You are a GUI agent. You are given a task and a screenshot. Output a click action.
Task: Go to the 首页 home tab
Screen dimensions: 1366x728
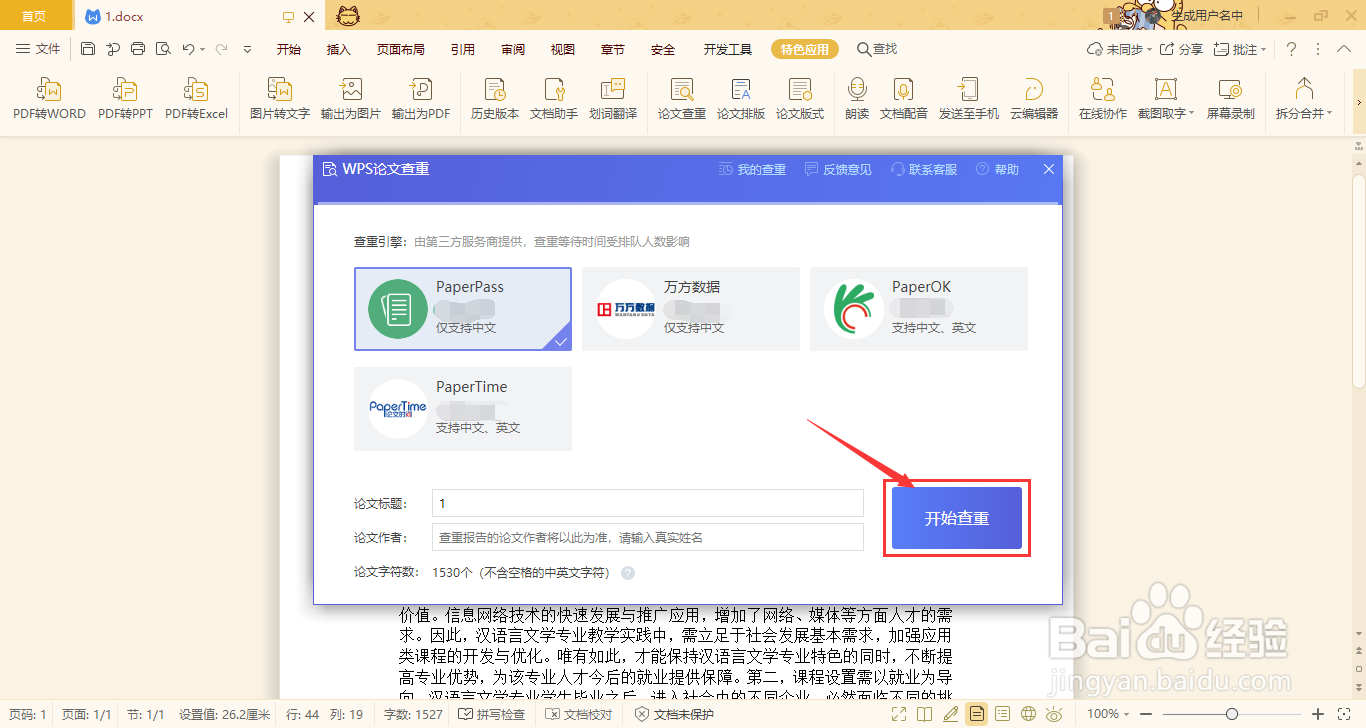click(35, 15)
